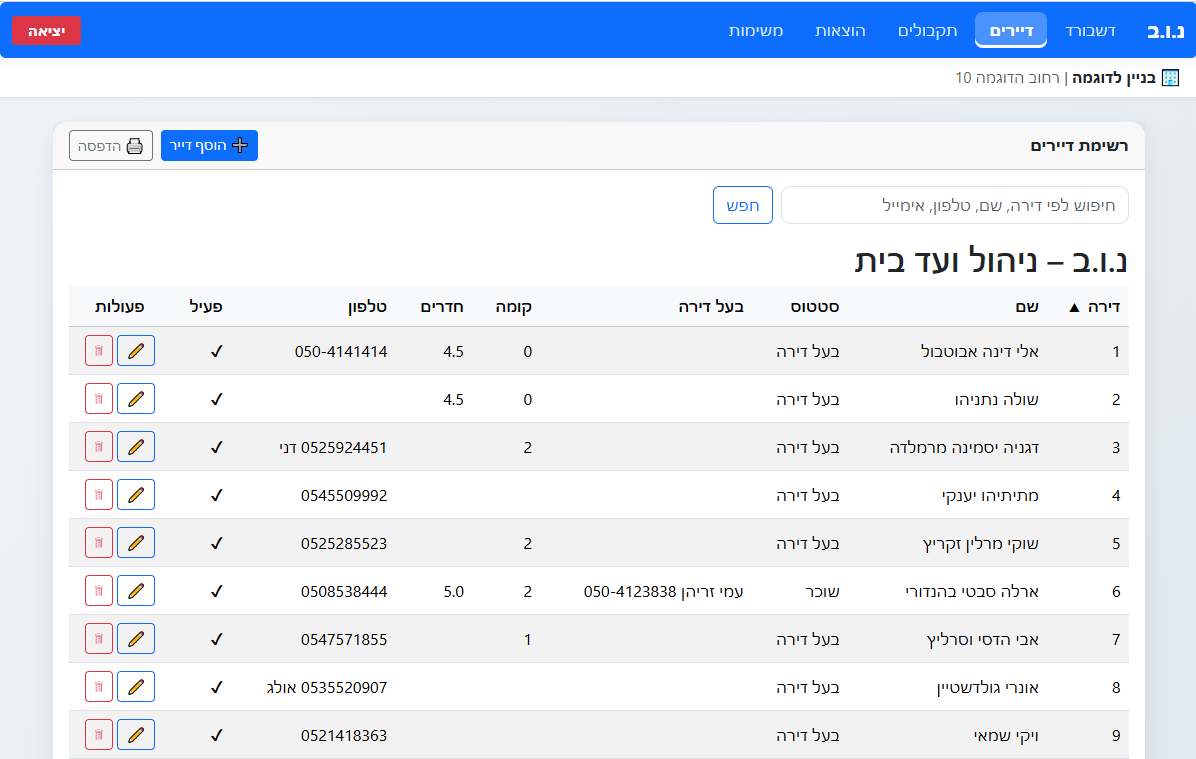Click the tenant search input field
Screen dimensions: 1196x759
tap(954, 204)
